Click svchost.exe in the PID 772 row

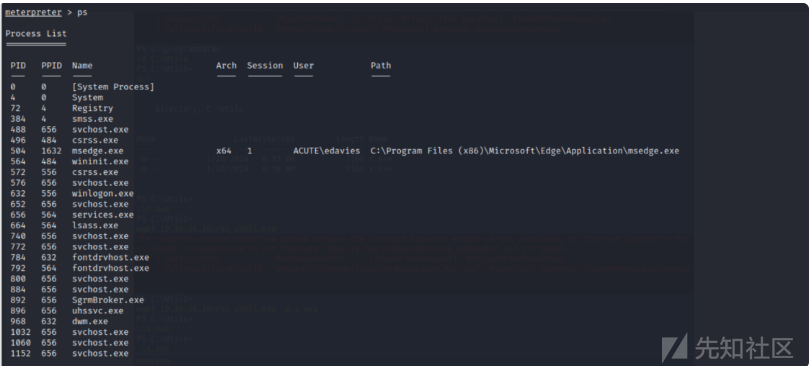(100, 247)
